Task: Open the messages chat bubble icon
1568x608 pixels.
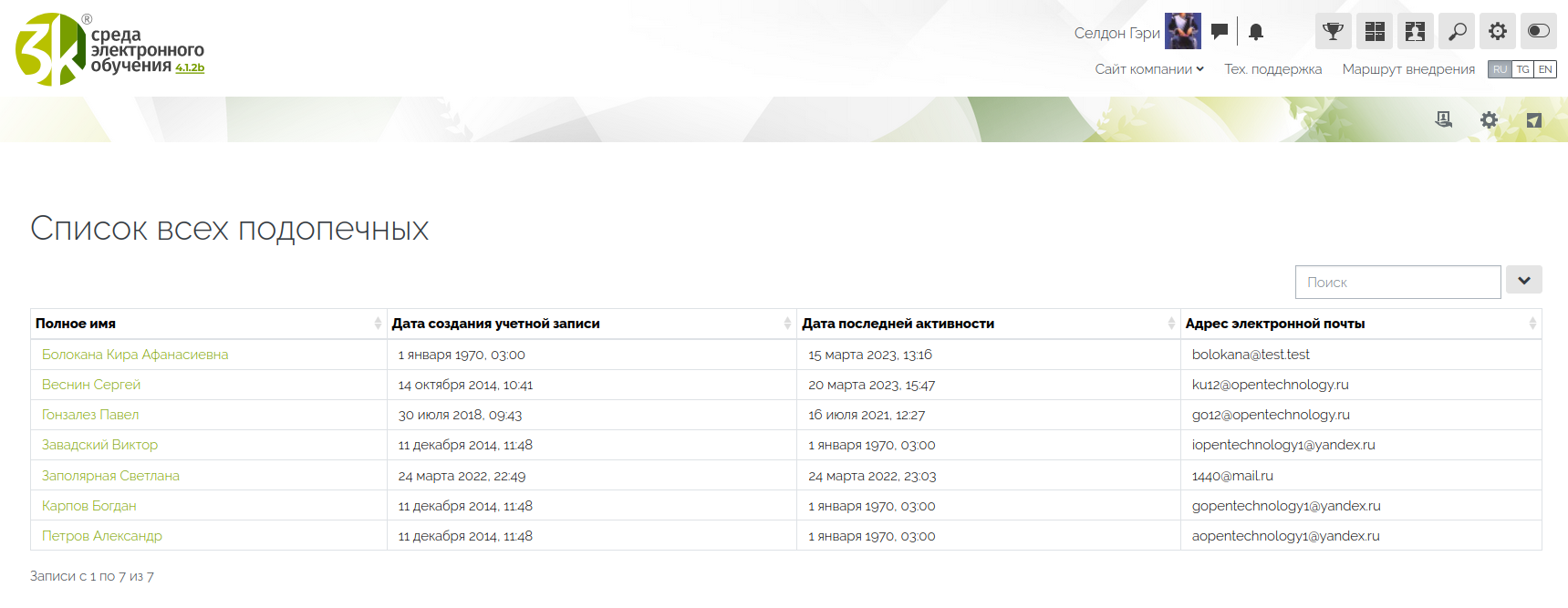Action: [1220, 32]
